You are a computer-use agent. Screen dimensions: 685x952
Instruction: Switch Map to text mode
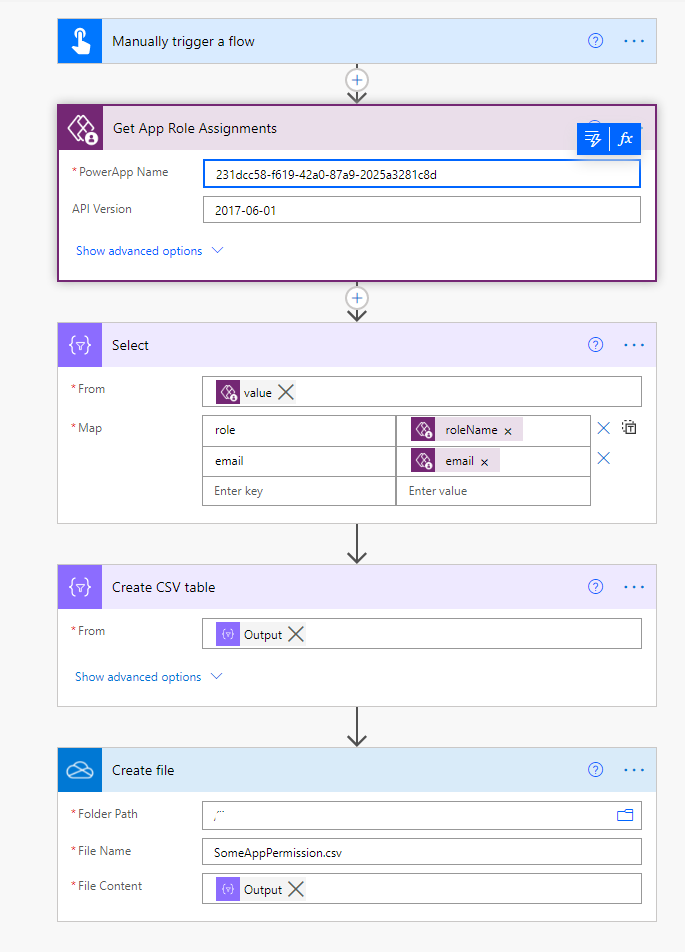629,427
